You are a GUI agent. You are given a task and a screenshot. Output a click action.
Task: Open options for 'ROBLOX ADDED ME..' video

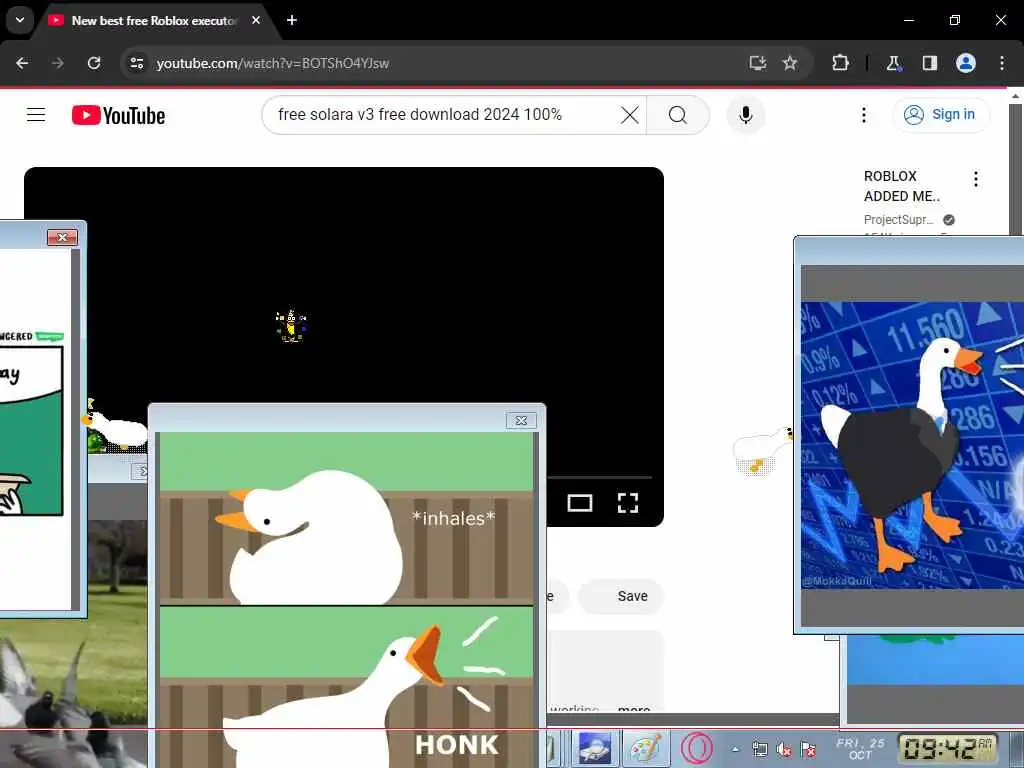click(x=976, y=179)
